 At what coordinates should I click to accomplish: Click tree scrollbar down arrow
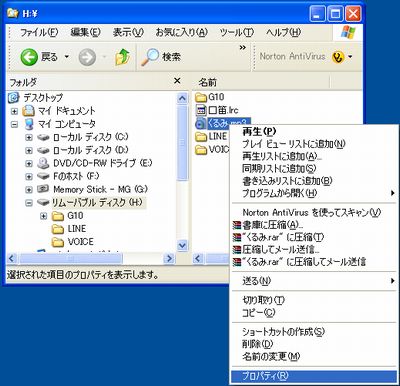click(182, 246)
